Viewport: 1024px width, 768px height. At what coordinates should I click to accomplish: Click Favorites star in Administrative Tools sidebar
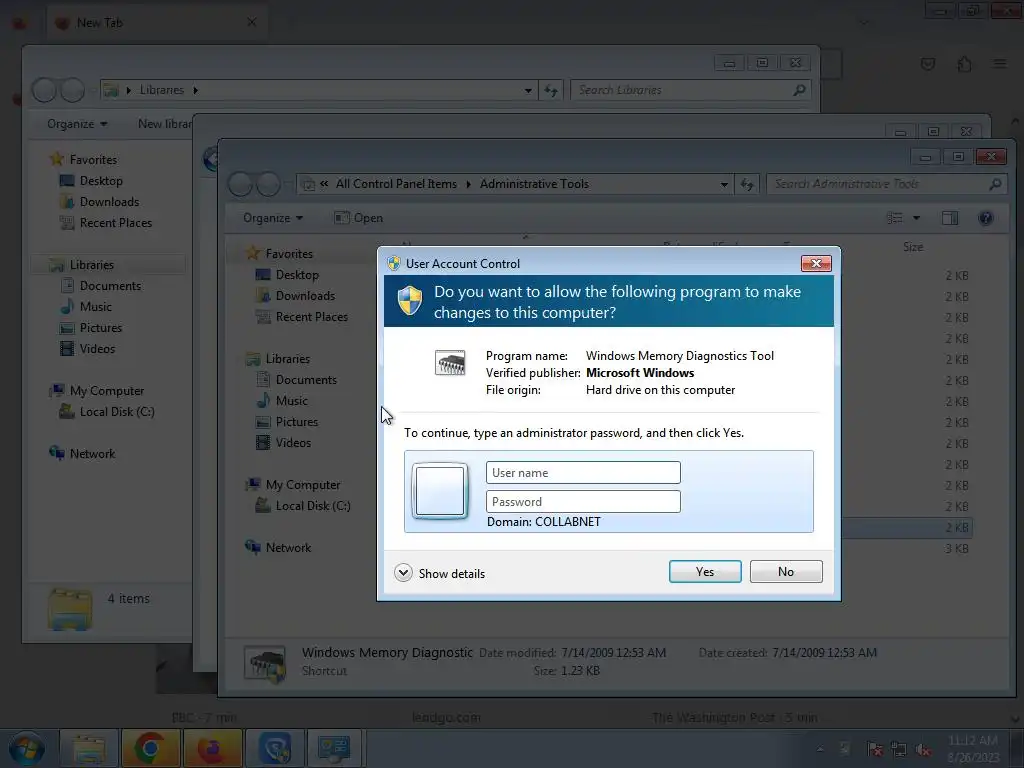point(253,253)
